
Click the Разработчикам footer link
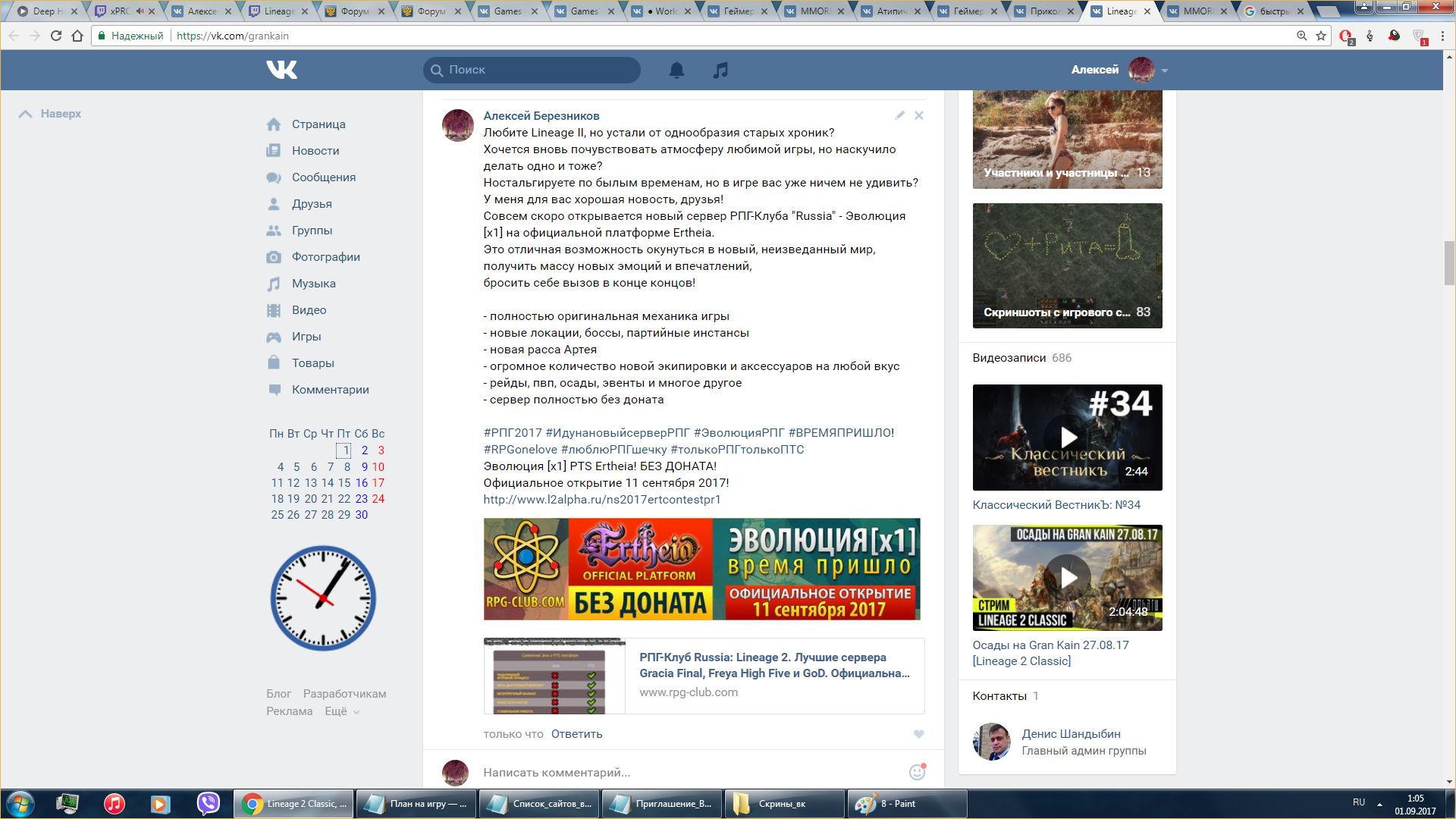pyautogui.click(x=344, y=694)
